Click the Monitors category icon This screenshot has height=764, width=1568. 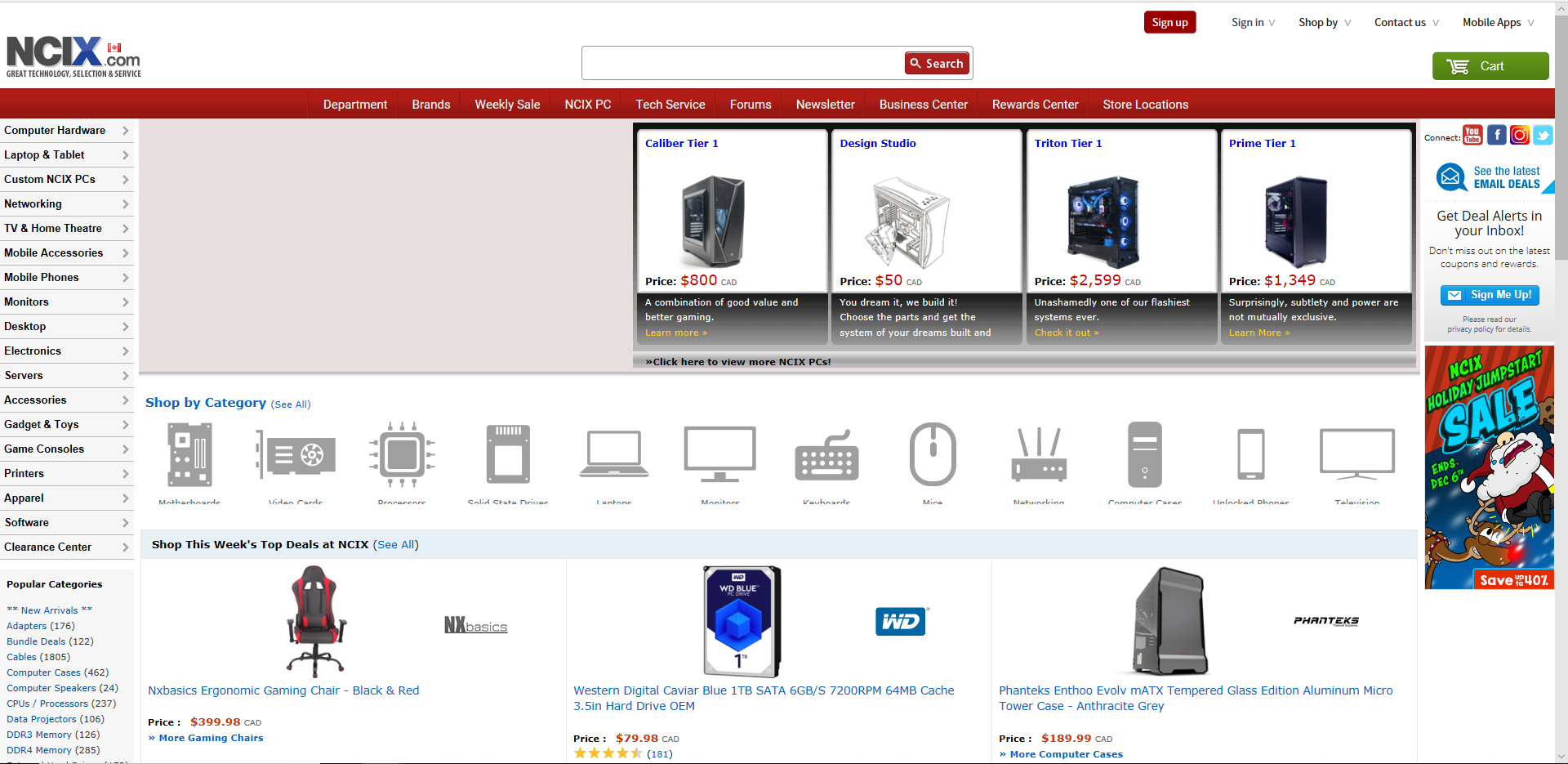pyautogui.click(x=720, y=454)
